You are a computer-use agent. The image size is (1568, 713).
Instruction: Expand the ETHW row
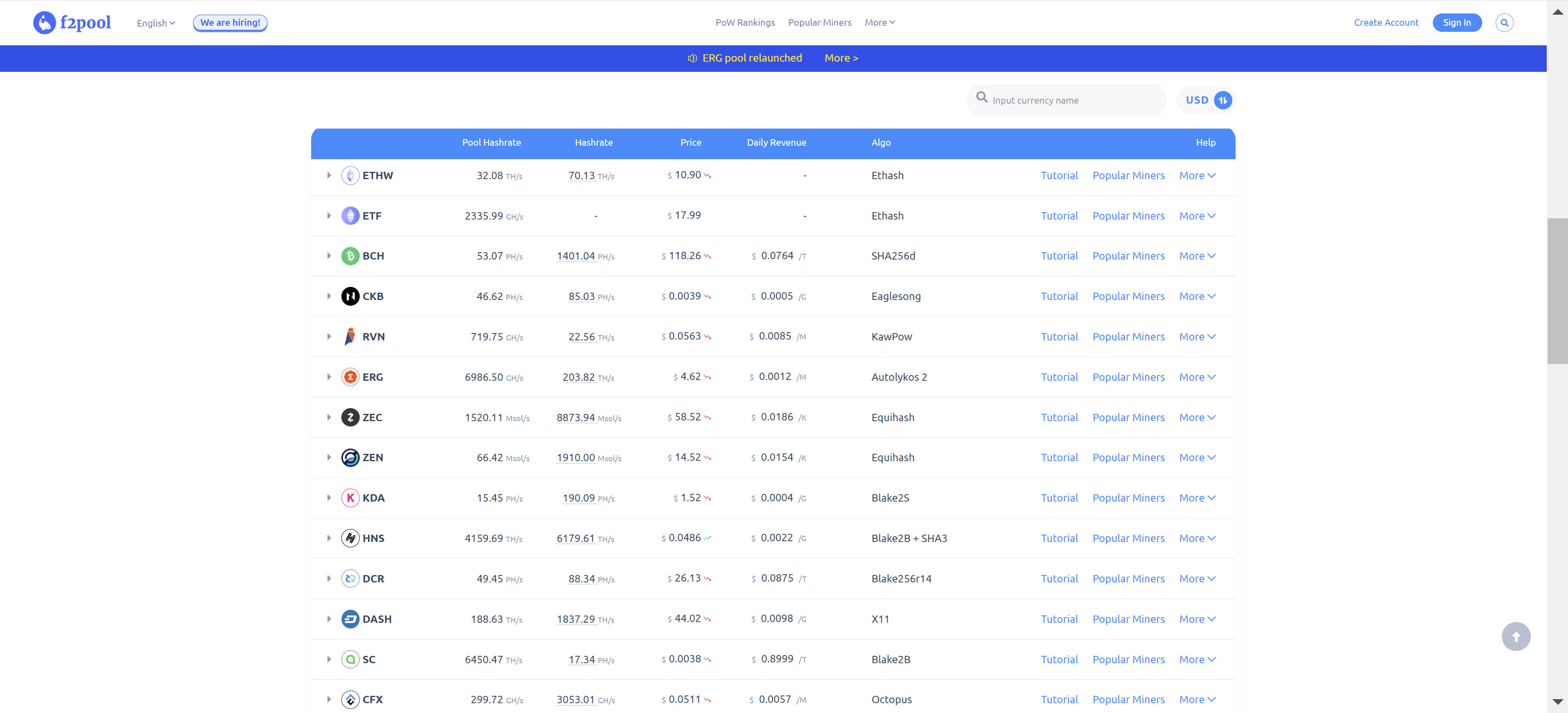coord(329,175)
